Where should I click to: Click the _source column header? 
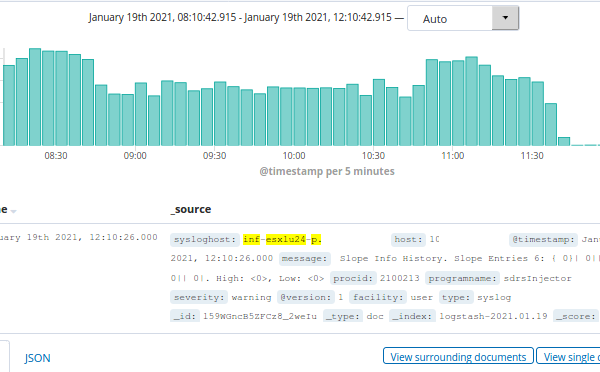(x=191, y=209)
